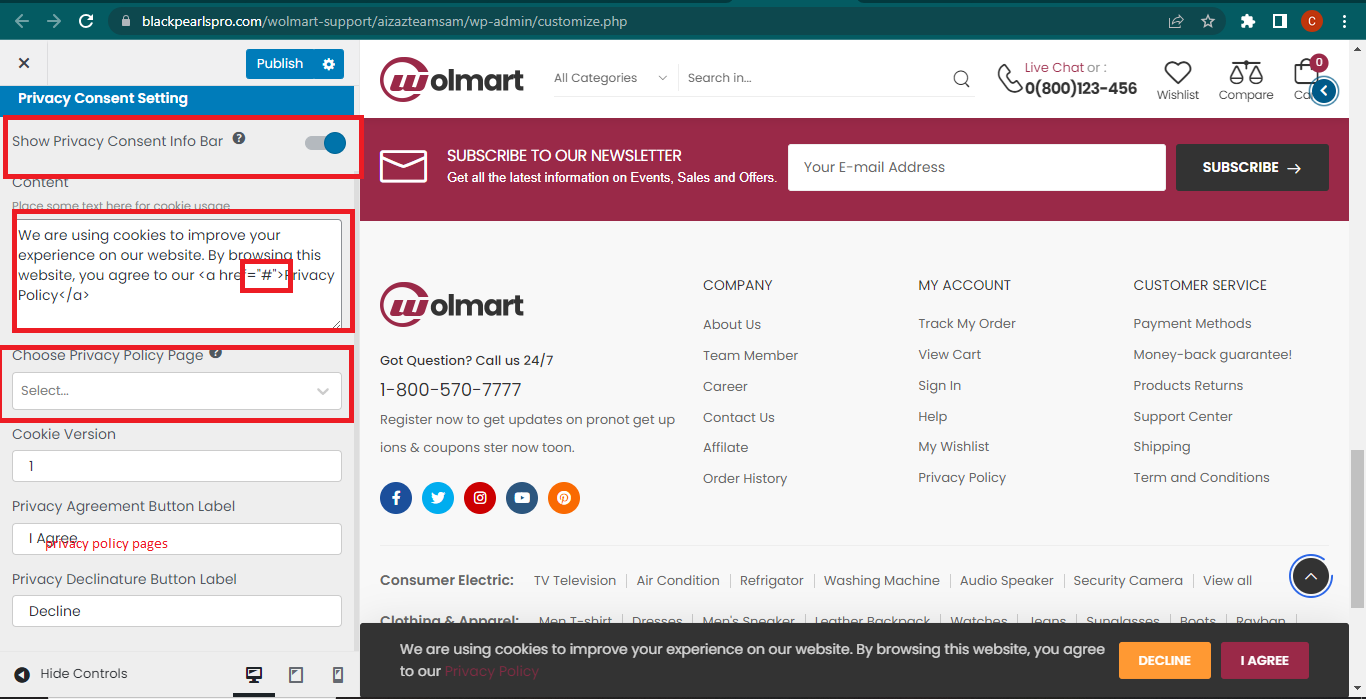Open the Facebook social icon
Viewport: 1366px width, 699px height.
click(x=396, y=498)
